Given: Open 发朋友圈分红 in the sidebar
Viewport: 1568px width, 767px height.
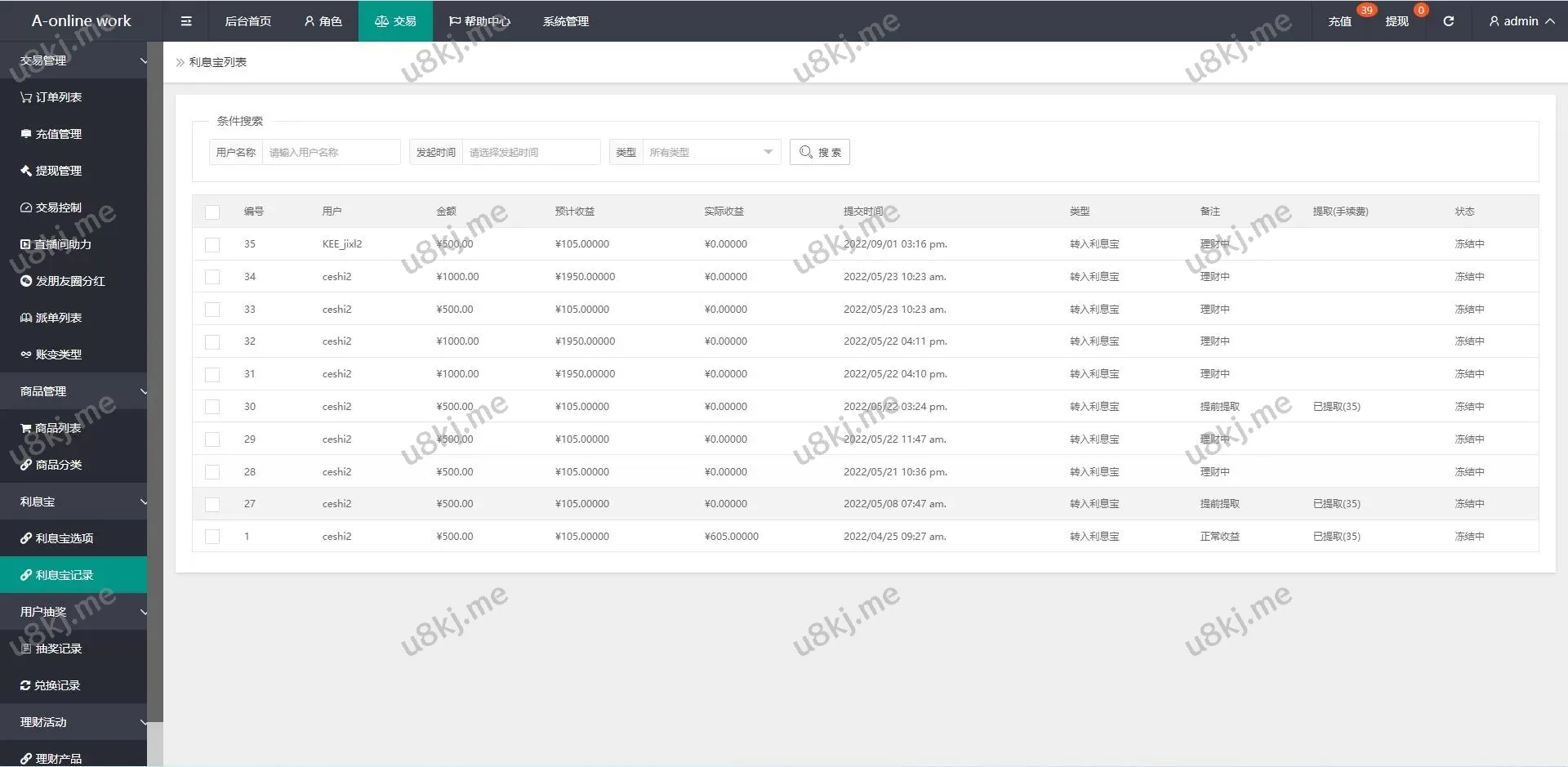Looking at the screenshot, I should pos(69,281).
